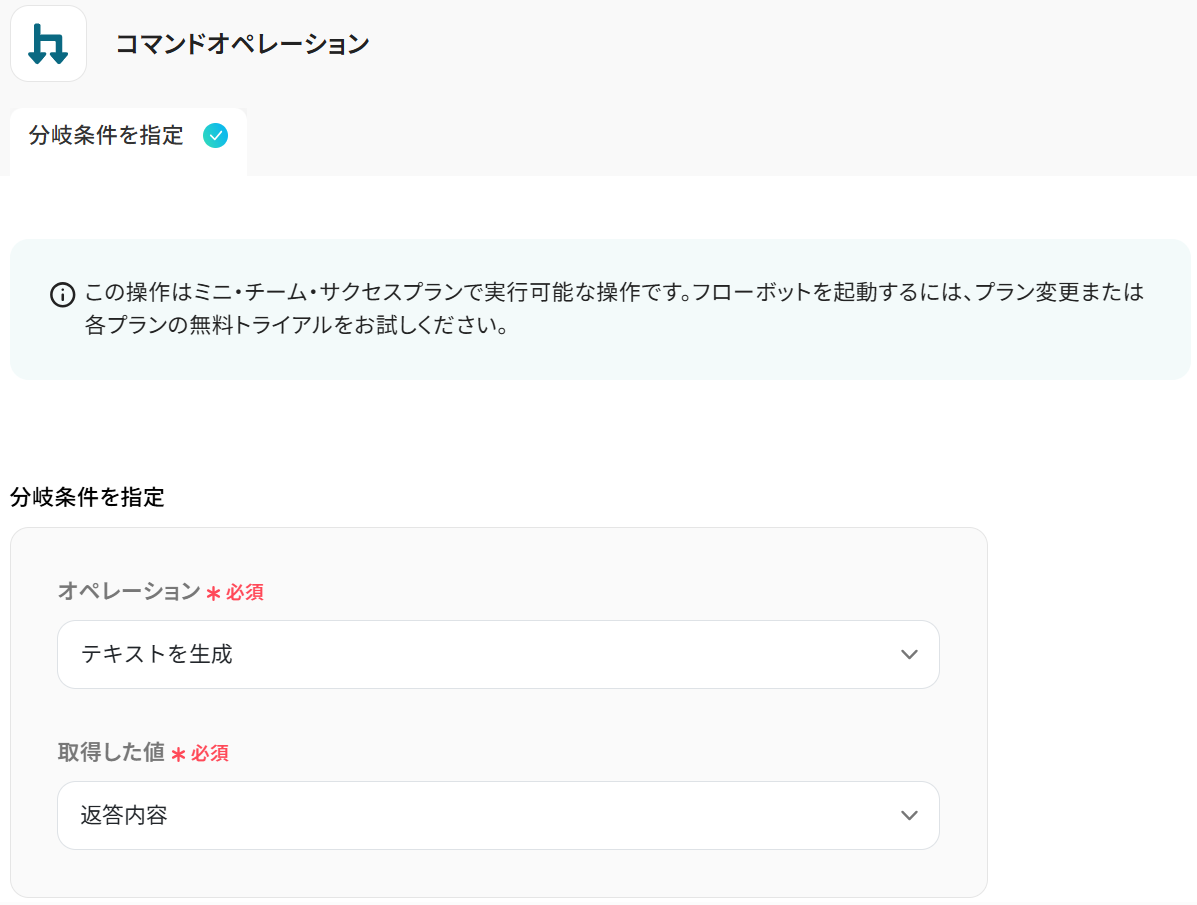Click the 無料トライアル line in the notice
1197x905 pixels.
[297, 327]
